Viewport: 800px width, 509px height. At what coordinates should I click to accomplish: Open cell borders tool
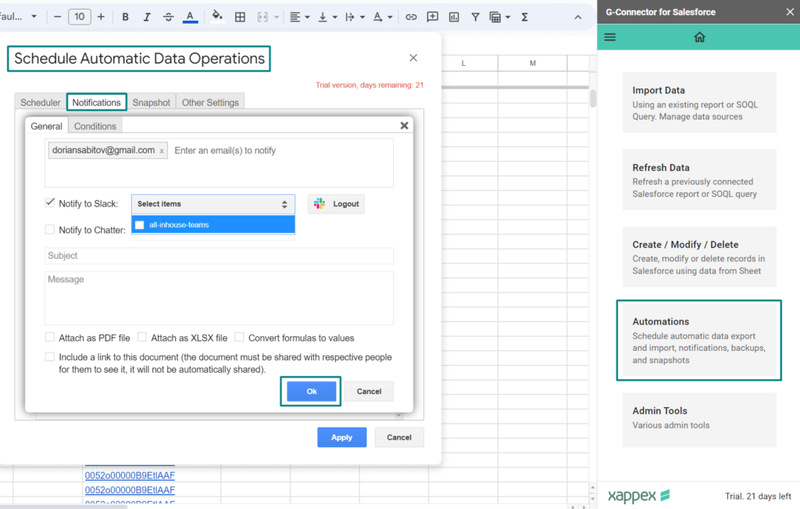(x=240, y=17)
